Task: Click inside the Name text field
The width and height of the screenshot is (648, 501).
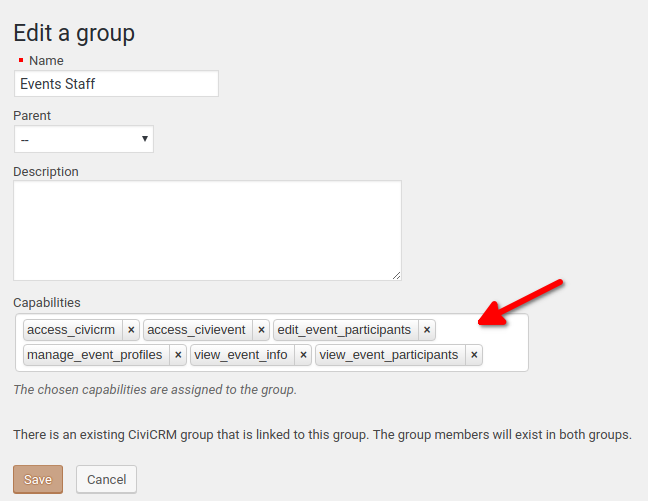Action: (x=116, y=84)
